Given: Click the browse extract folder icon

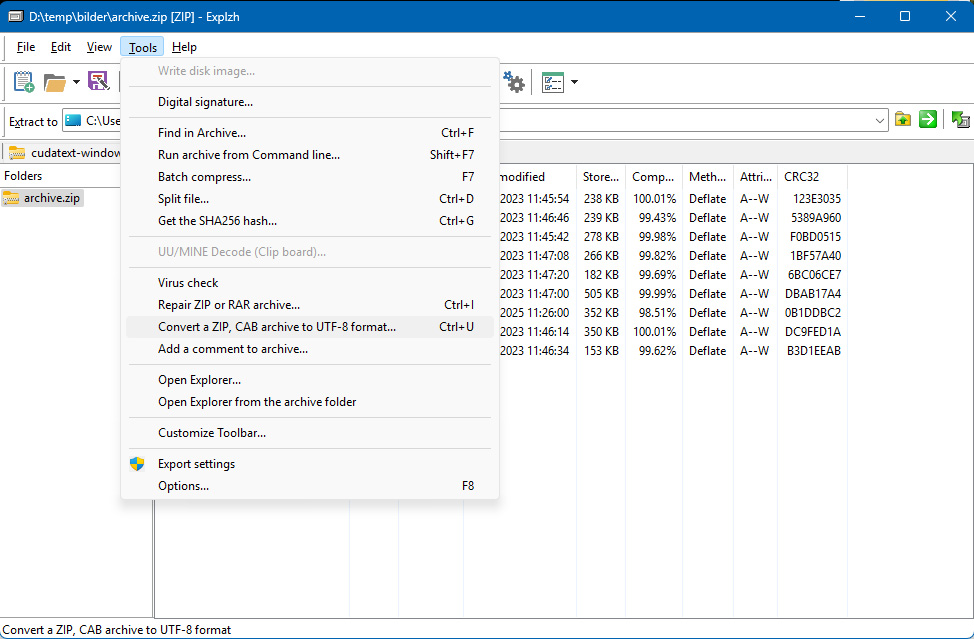Looking at the screenshot, I should (x=903, y=119).
